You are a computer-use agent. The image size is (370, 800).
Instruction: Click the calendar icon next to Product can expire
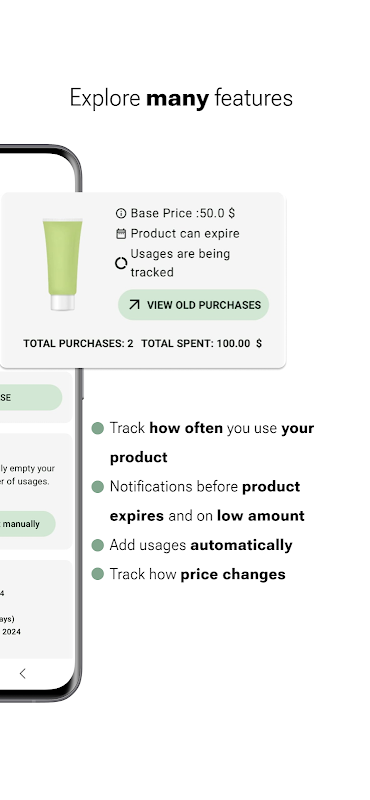(x=121, y=234)
